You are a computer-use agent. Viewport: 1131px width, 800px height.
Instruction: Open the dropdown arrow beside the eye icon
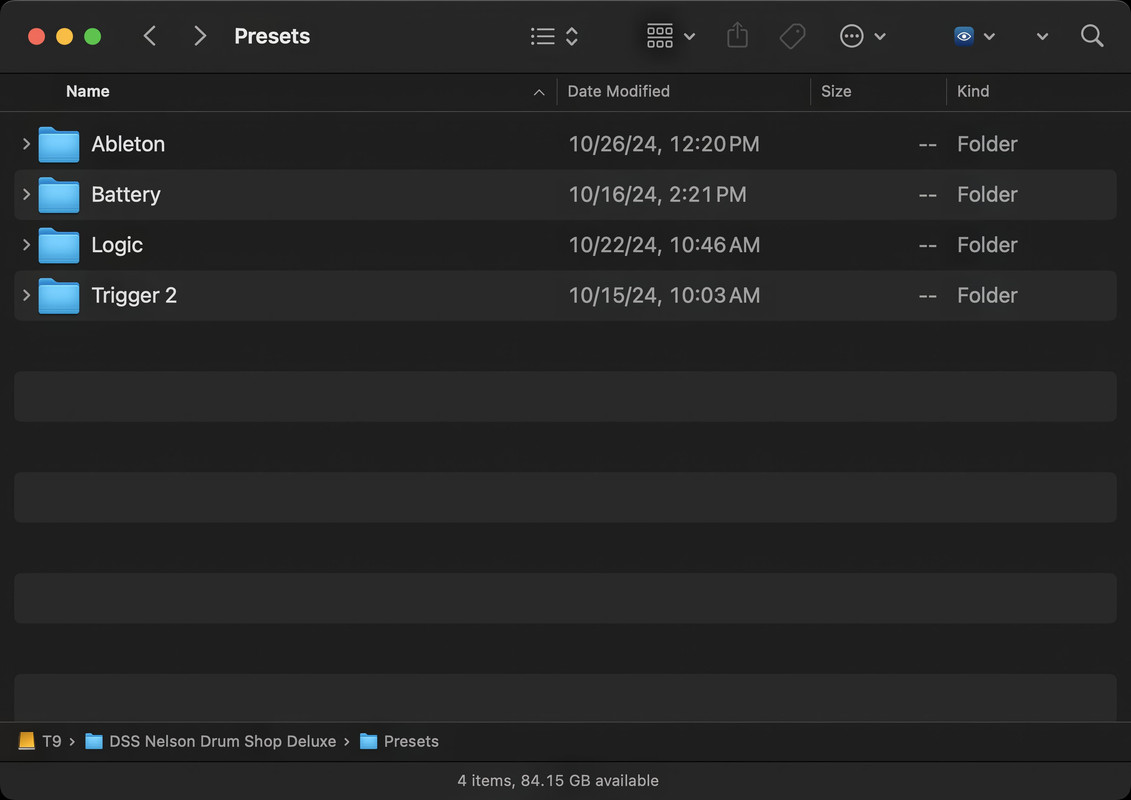[x=990, y=36]
